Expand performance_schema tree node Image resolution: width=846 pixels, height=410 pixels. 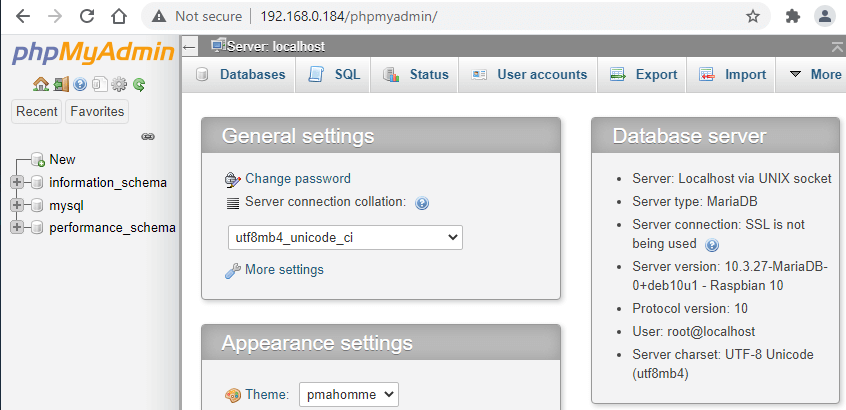[17, 228]
